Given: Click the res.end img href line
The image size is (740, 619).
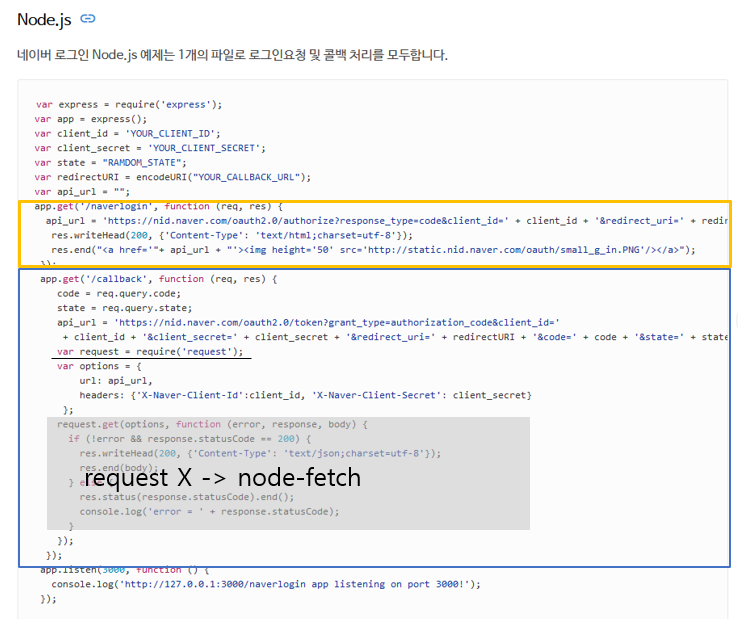Looking at the screenshot, I should point(373,250).
